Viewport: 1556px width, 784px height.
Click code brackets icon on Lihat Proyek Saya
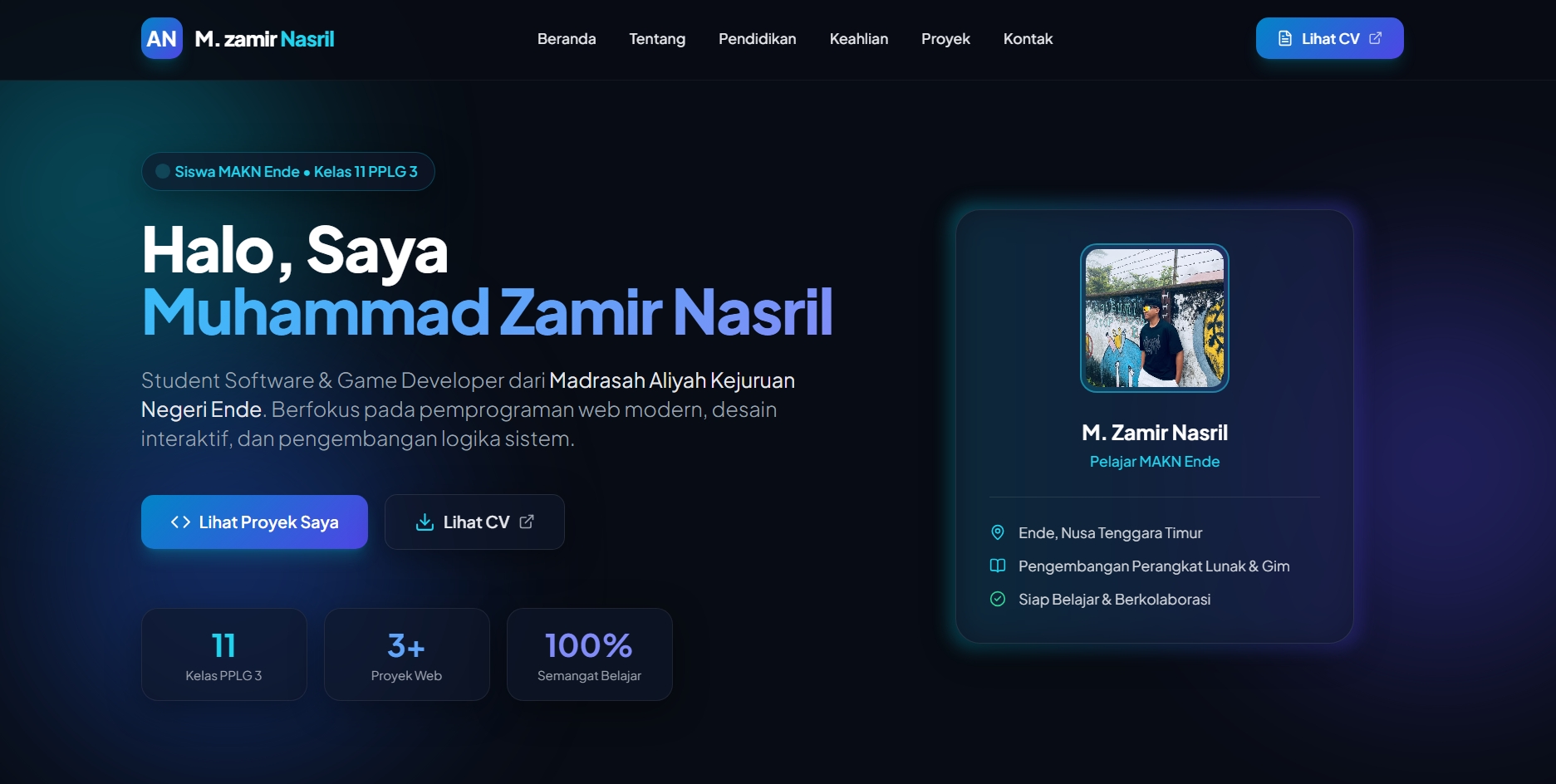point(180,522)
